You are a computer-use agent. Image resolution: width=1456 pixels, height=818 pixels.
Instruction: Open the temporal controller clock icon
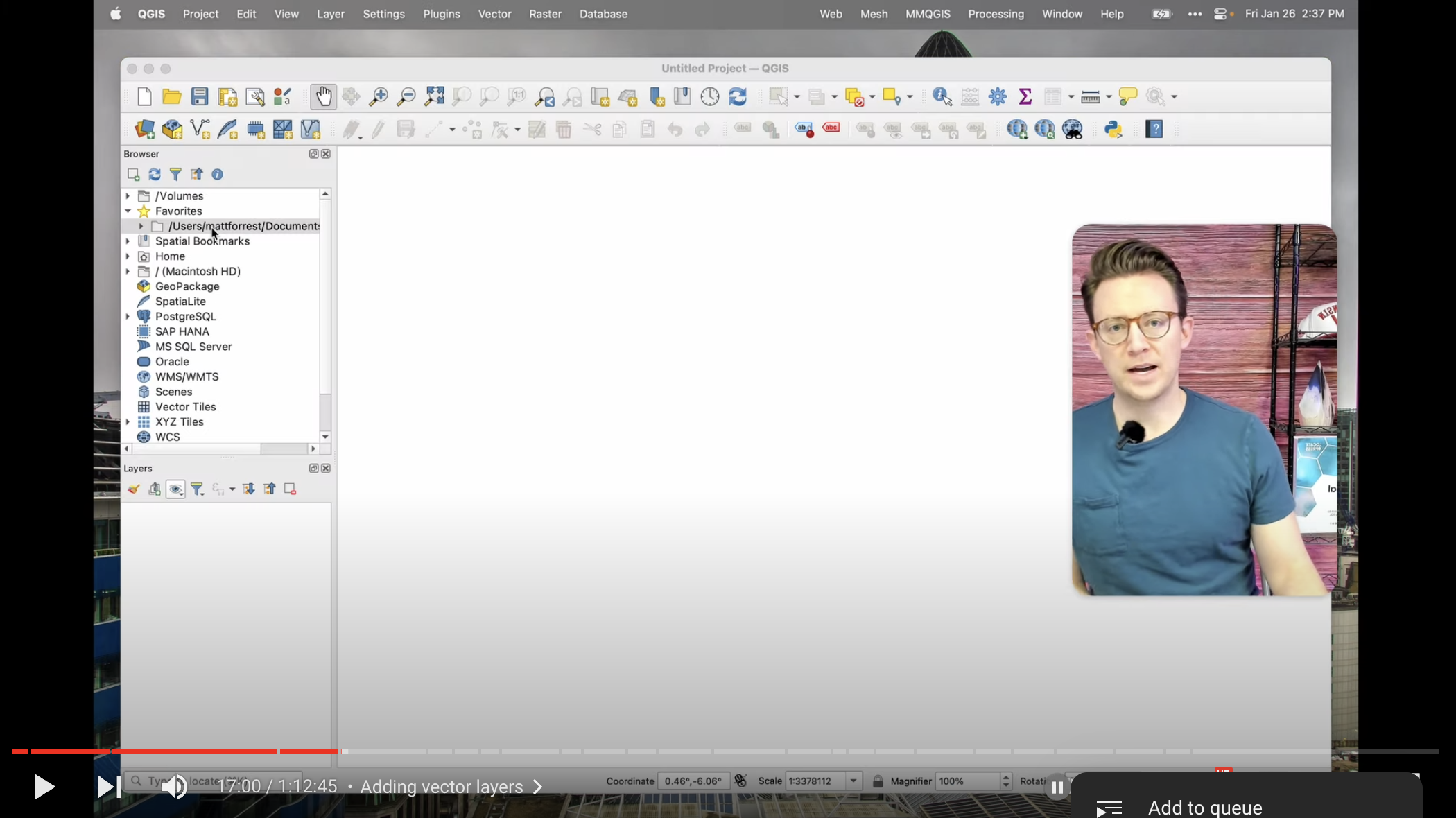point(710,96)
